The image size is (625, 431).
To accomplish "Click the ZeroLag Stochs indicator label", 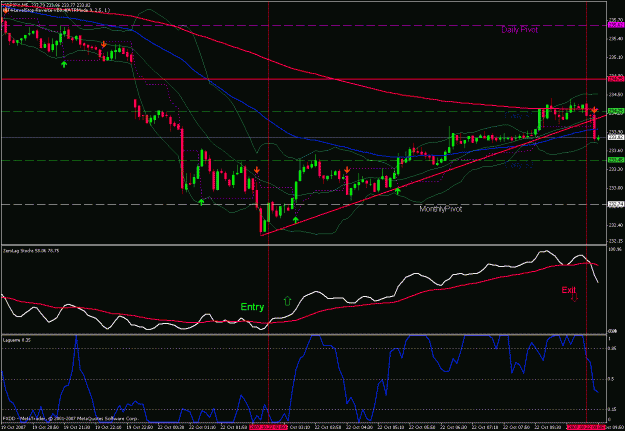I will pos(31,251).
